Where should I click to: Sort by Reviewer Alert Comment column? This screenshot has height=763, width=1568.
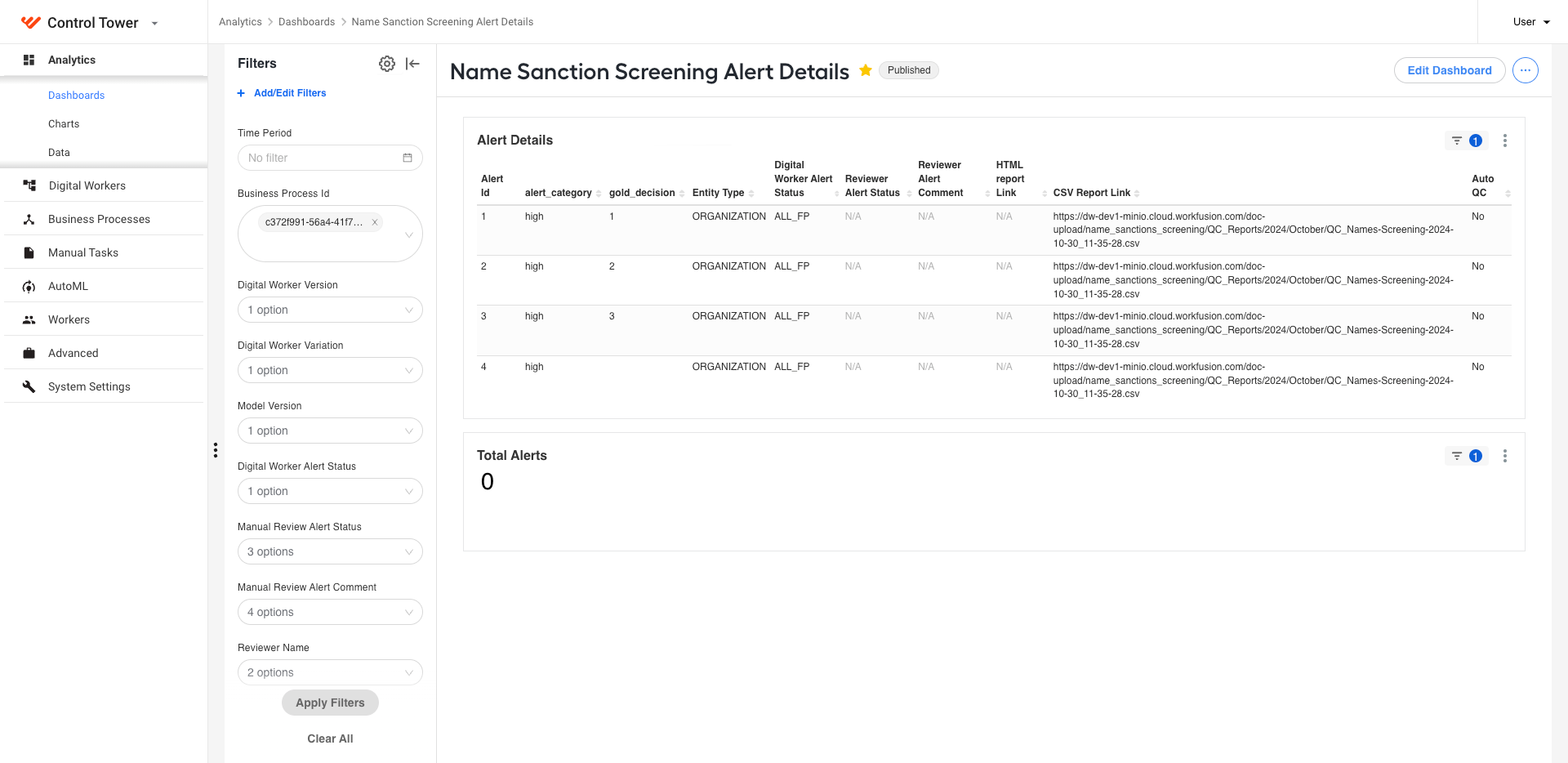(987, 194)
